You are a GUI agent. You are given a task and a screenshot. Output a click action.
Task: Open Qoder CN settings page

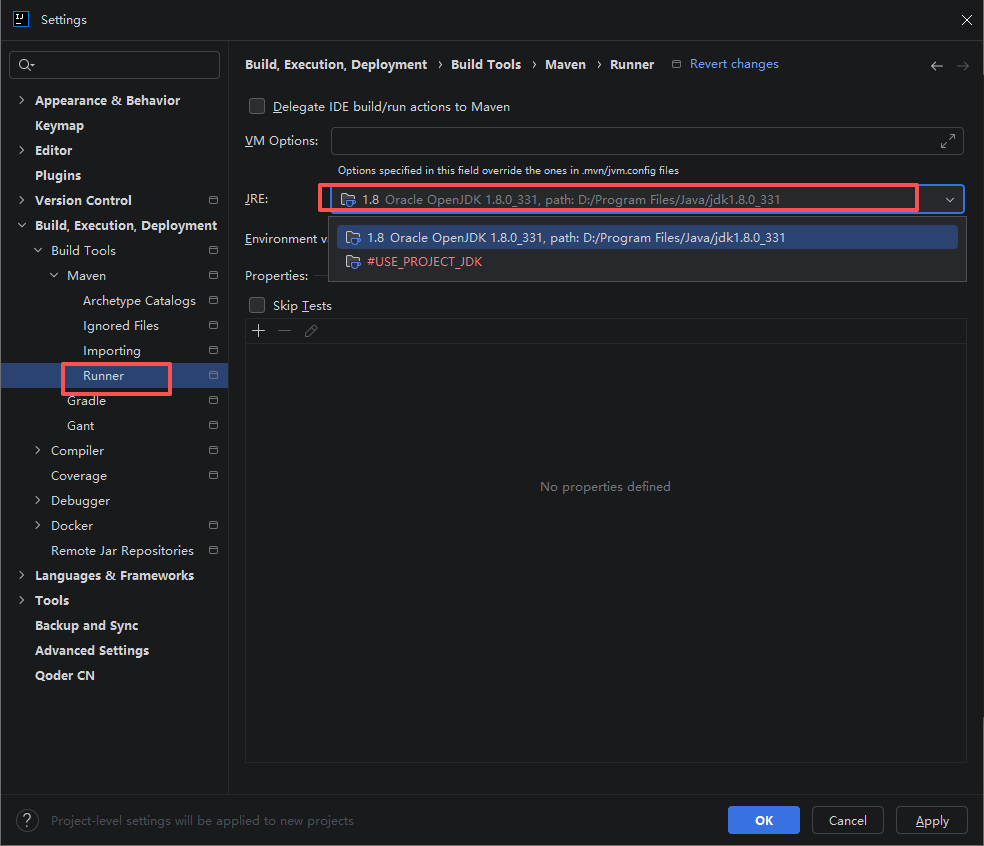(65, 676)
